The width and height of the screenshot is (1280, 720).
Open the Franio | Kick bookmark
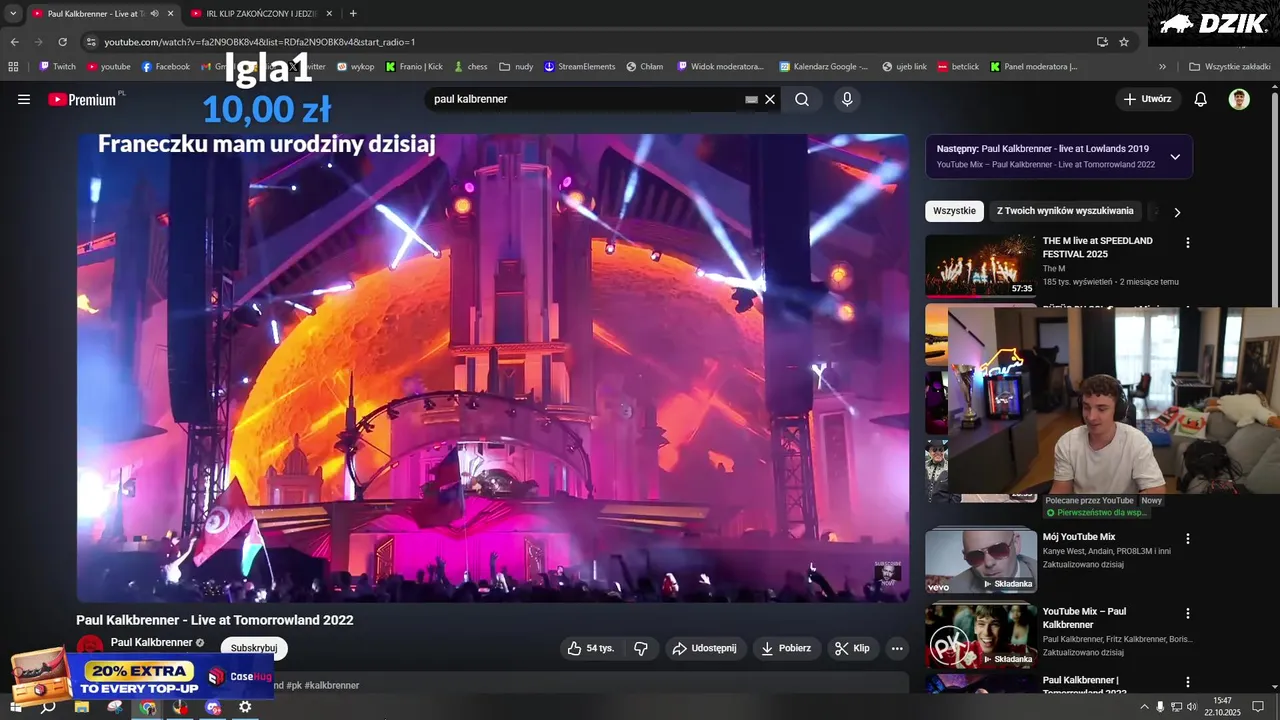coord(414,67)
